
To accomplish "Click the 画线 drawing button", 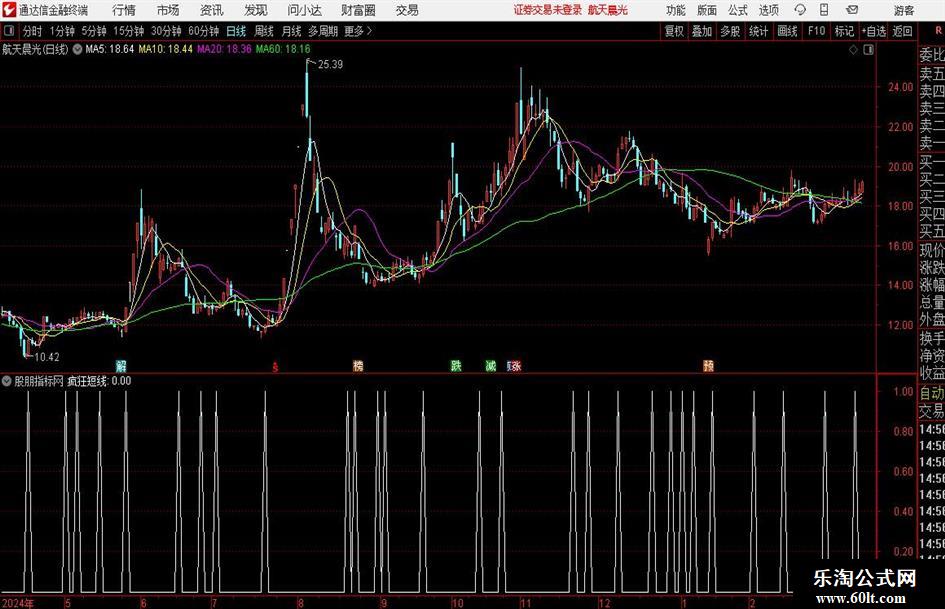I will [x=788, y=31].
